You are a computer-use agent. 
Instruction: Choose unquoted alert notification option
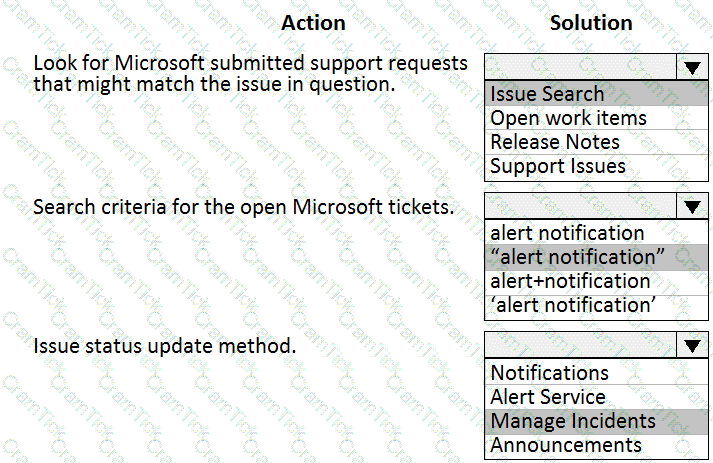pos(596,233)
